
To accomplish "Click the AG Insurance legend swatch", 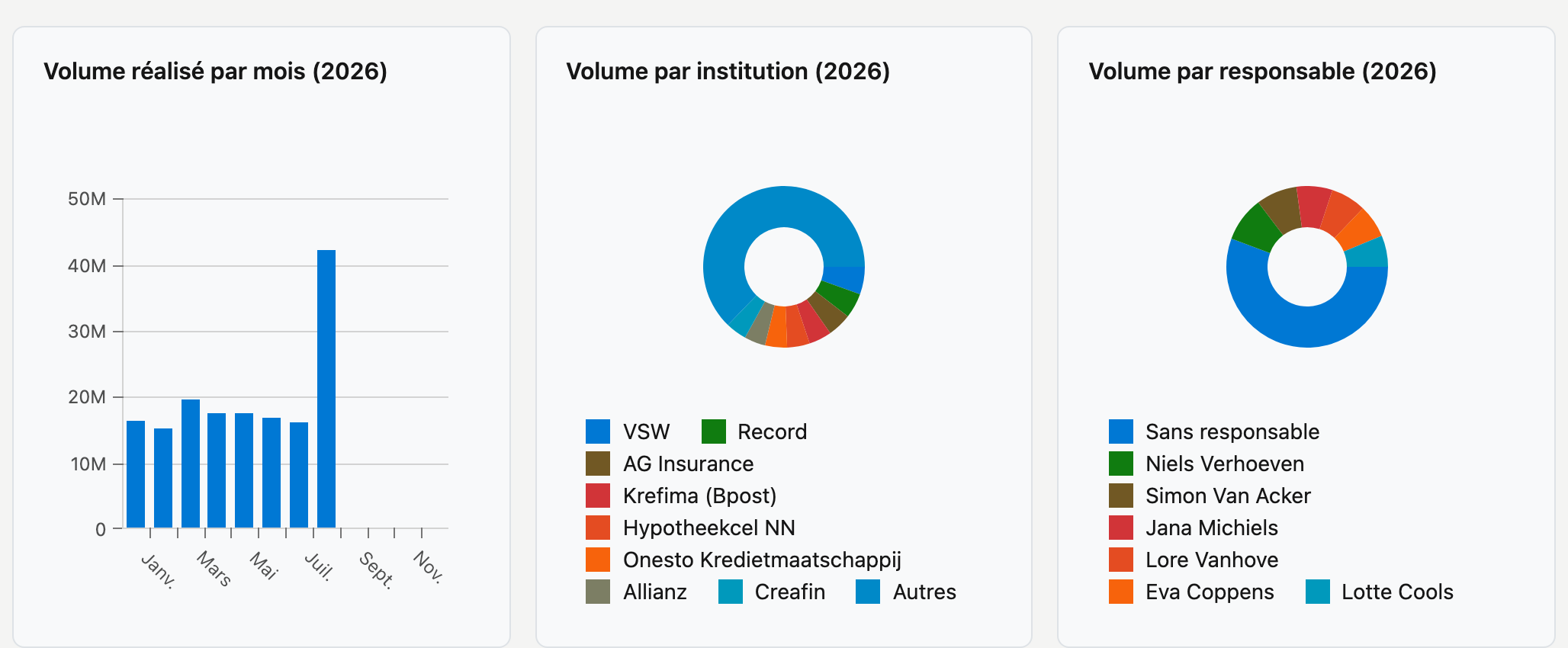I will tap(598, 464).
